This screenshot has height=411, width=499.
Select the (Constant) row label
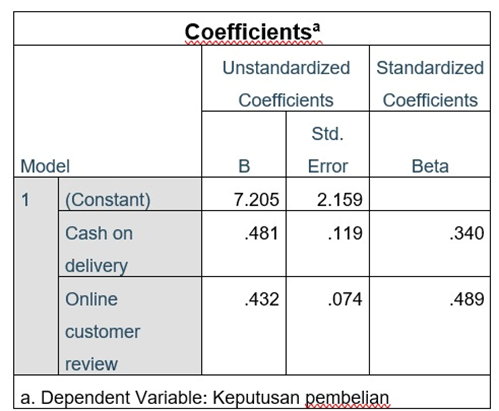tap(108, 200)
